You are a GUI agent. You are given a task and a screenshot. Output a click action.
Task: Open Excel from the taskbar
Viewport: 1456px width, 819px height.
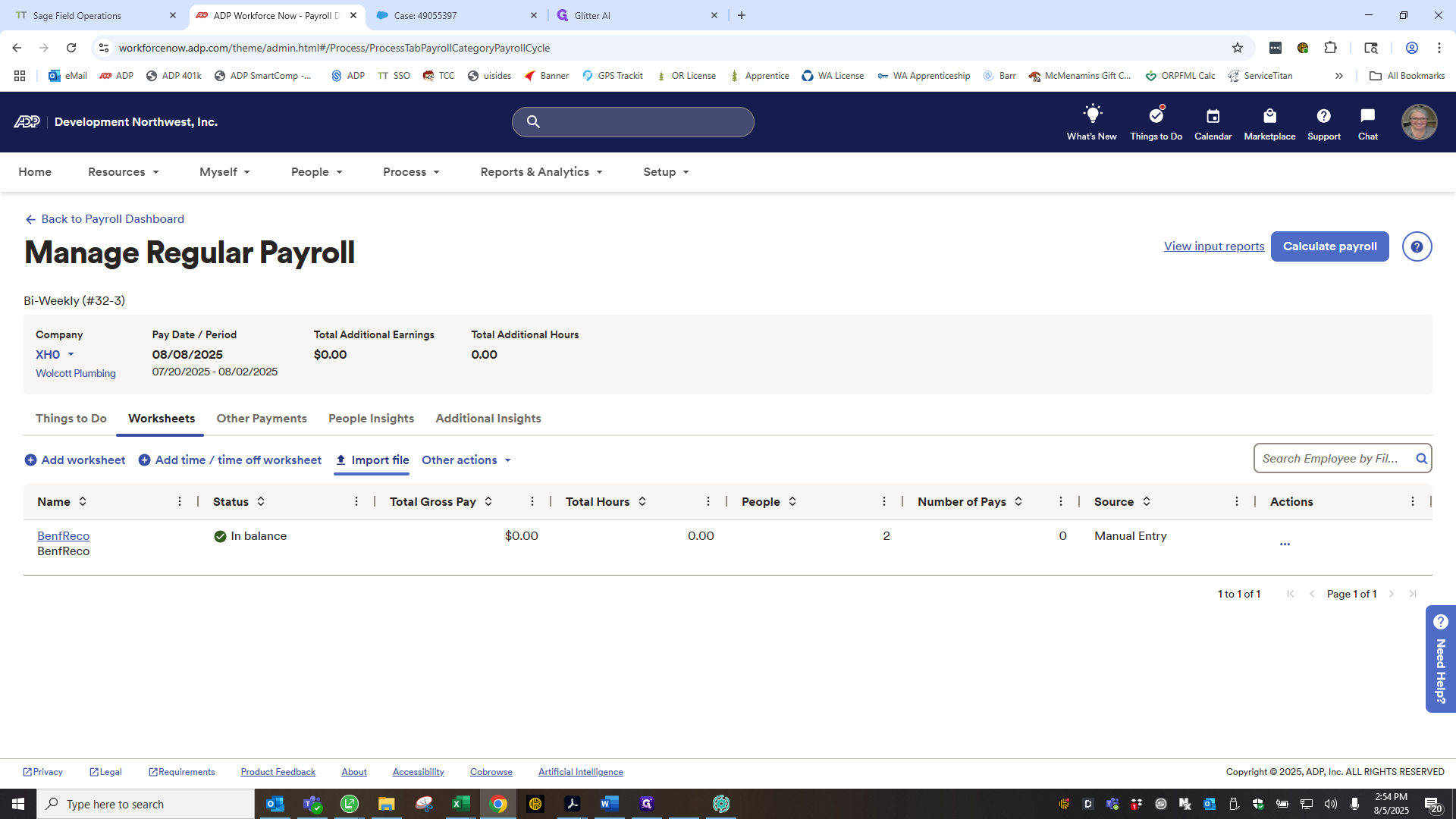pyautogui.click(x=460, y=804)
